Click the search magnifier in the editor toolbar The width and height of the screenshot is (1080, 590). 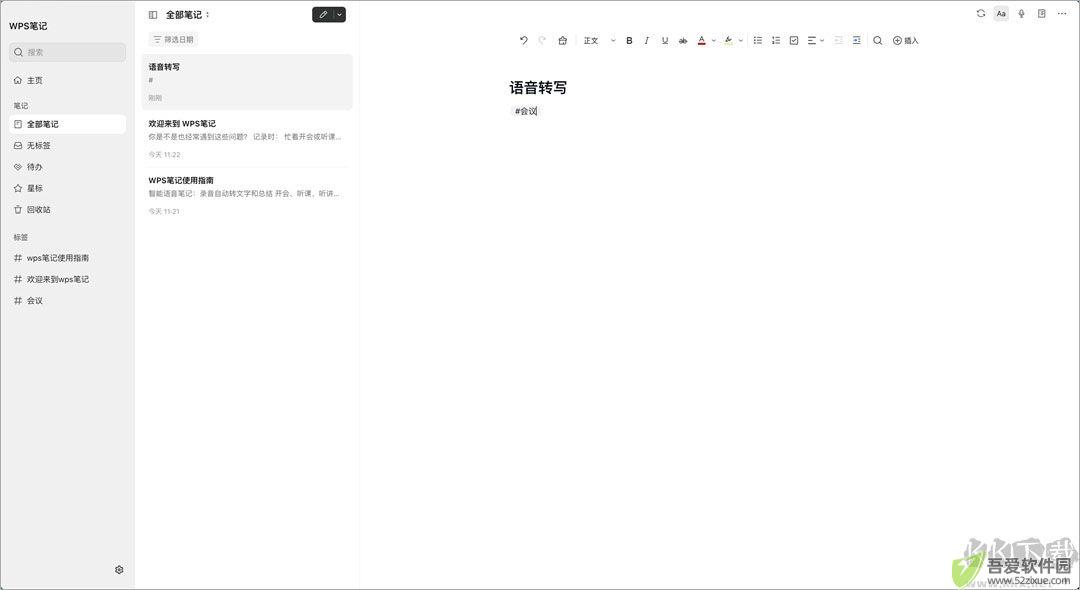pyautogui.click(x=878, y=41)
